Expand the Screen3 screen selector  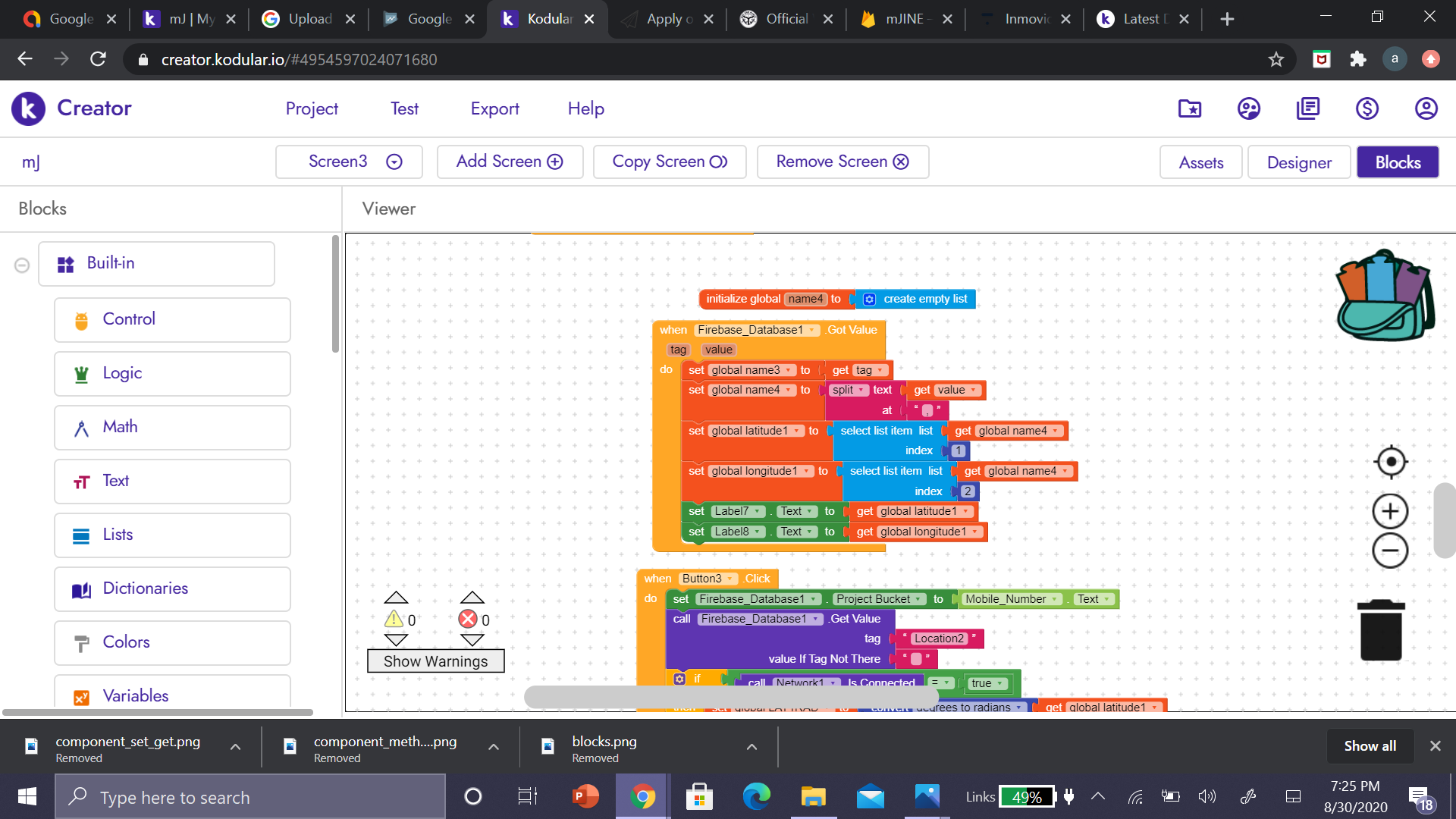pos(350,162)
